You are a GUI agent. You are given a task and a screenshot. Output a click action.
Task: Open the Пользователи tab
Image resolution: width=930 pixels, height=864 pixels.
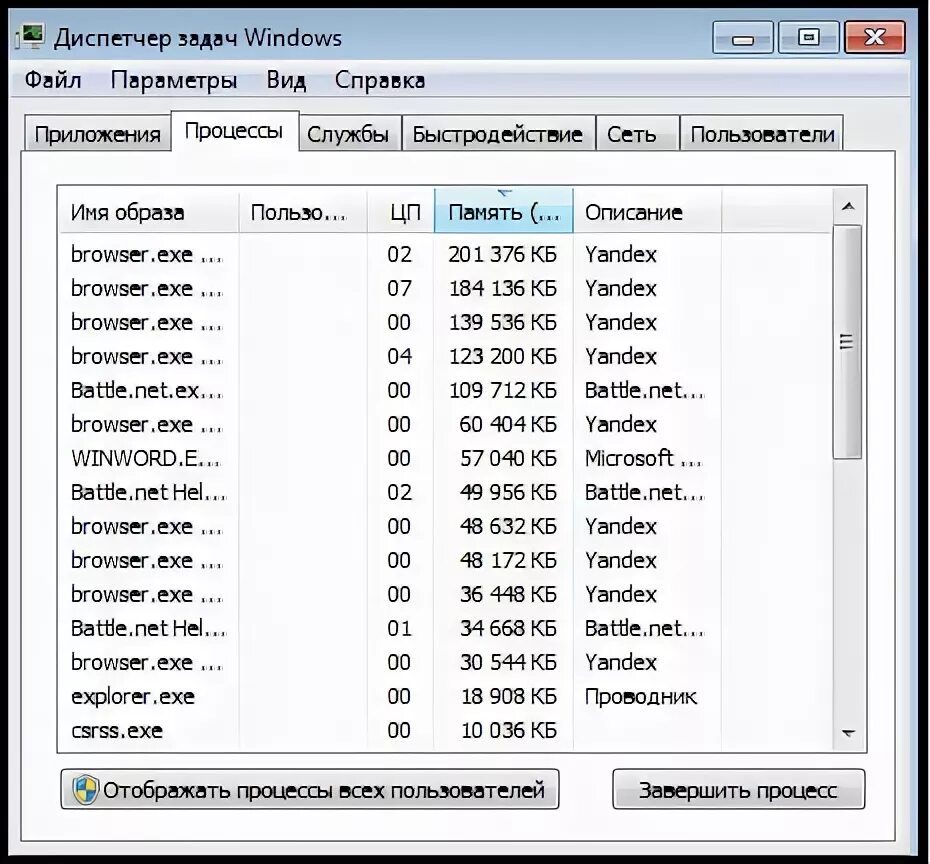click(762, 134)
